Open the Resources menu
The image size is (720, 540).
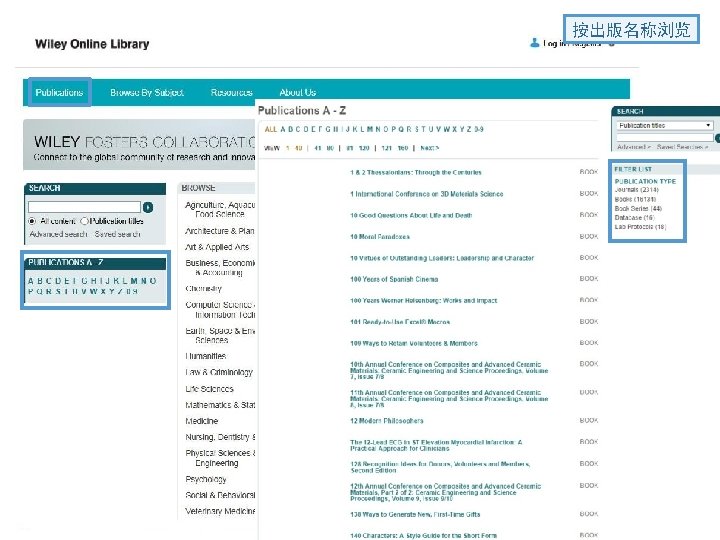pyautogui.click(x=231, y=92)
